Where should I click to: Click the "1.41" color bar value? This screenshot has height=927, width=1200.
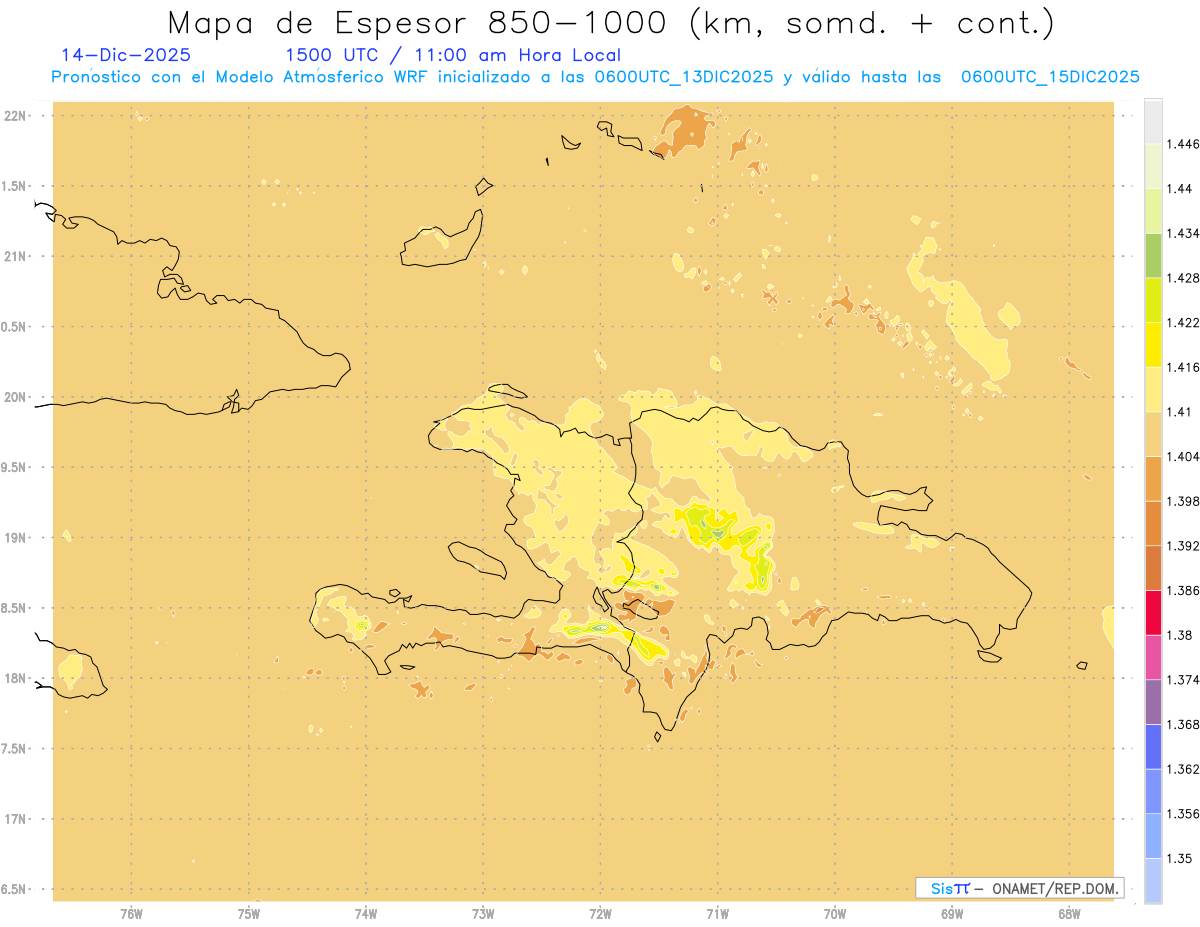(1179, 411)
